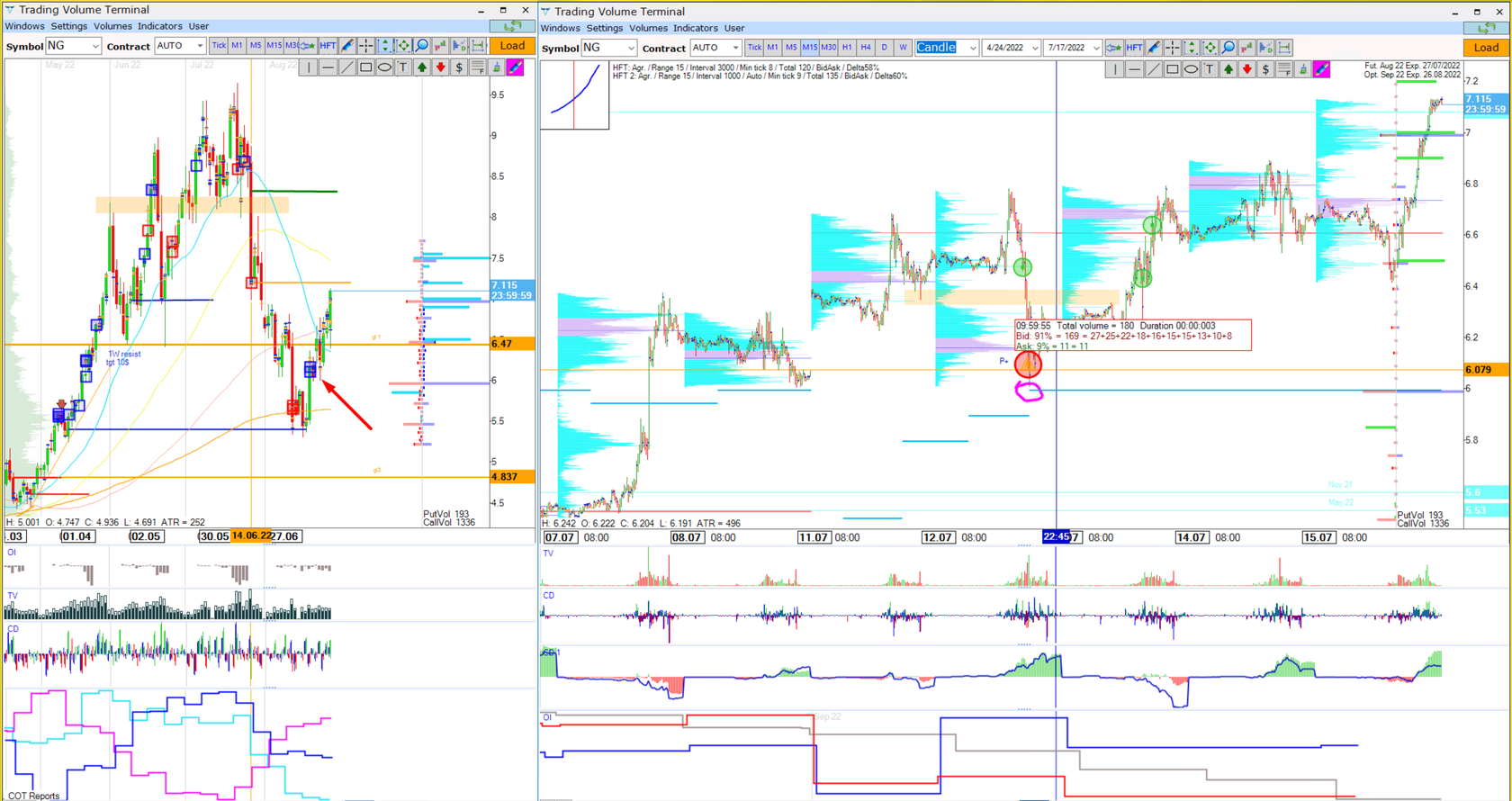
Task: Click green refresh arrows button in right window
Action: click(1486, 28)
